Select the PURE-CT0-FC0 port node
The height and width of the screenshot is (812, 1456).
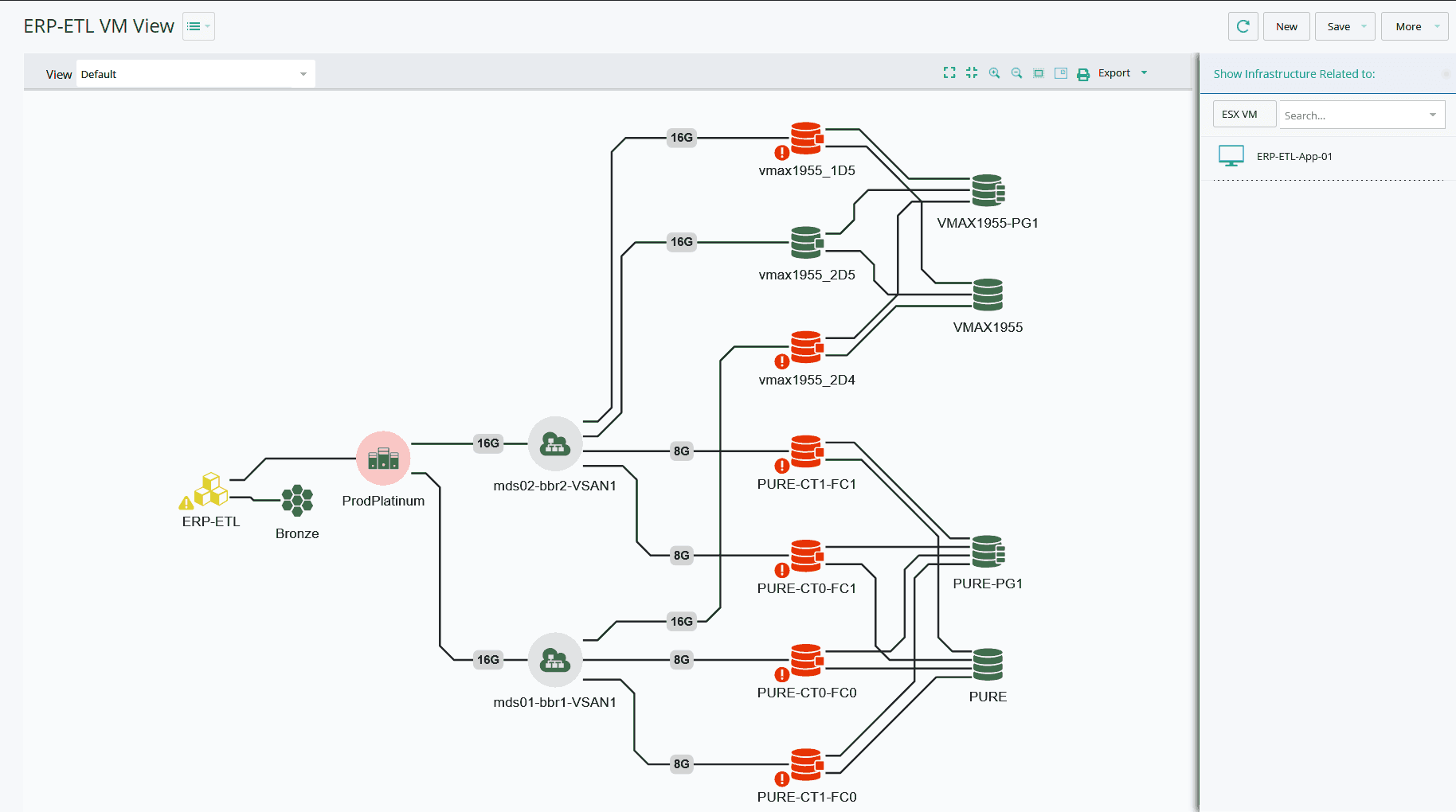point(807,660)
